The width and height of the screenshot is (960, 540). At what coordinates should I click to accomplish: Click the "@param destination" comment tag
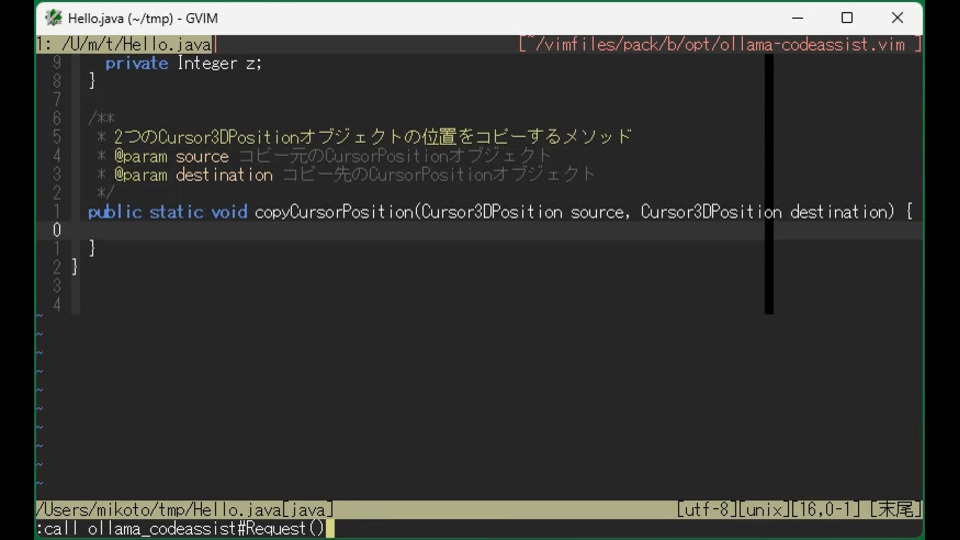click(x=193, y=175)
